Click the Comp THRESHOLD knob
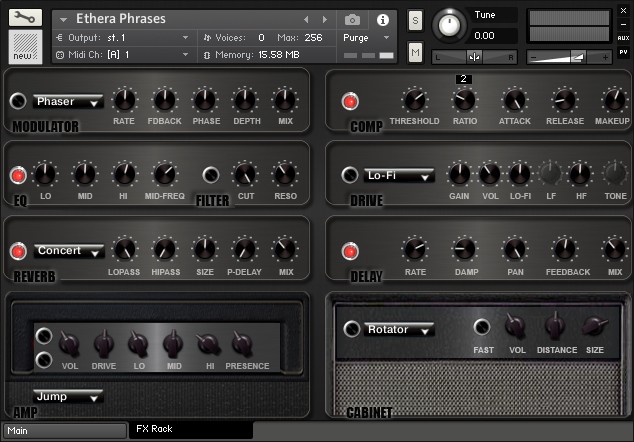 pos(415,100)
